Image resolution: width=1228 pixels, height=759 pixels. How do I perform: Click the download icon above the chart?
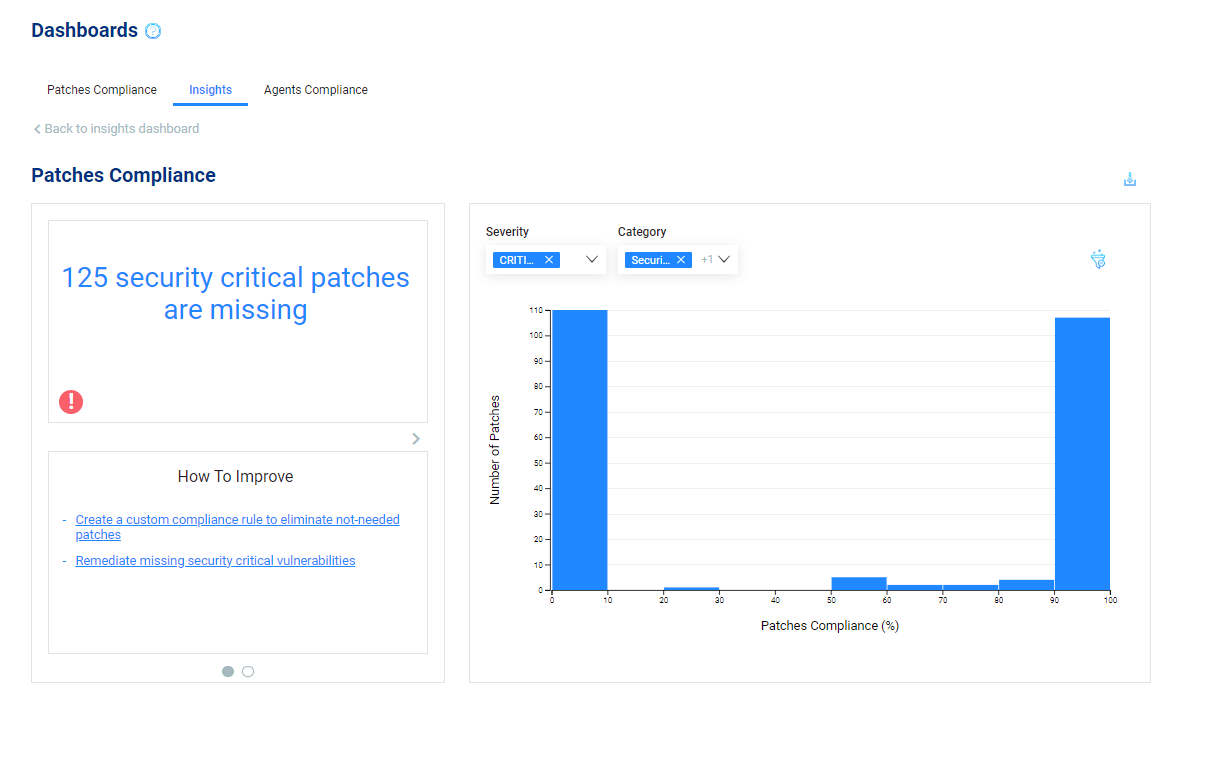pos(1130,180)
